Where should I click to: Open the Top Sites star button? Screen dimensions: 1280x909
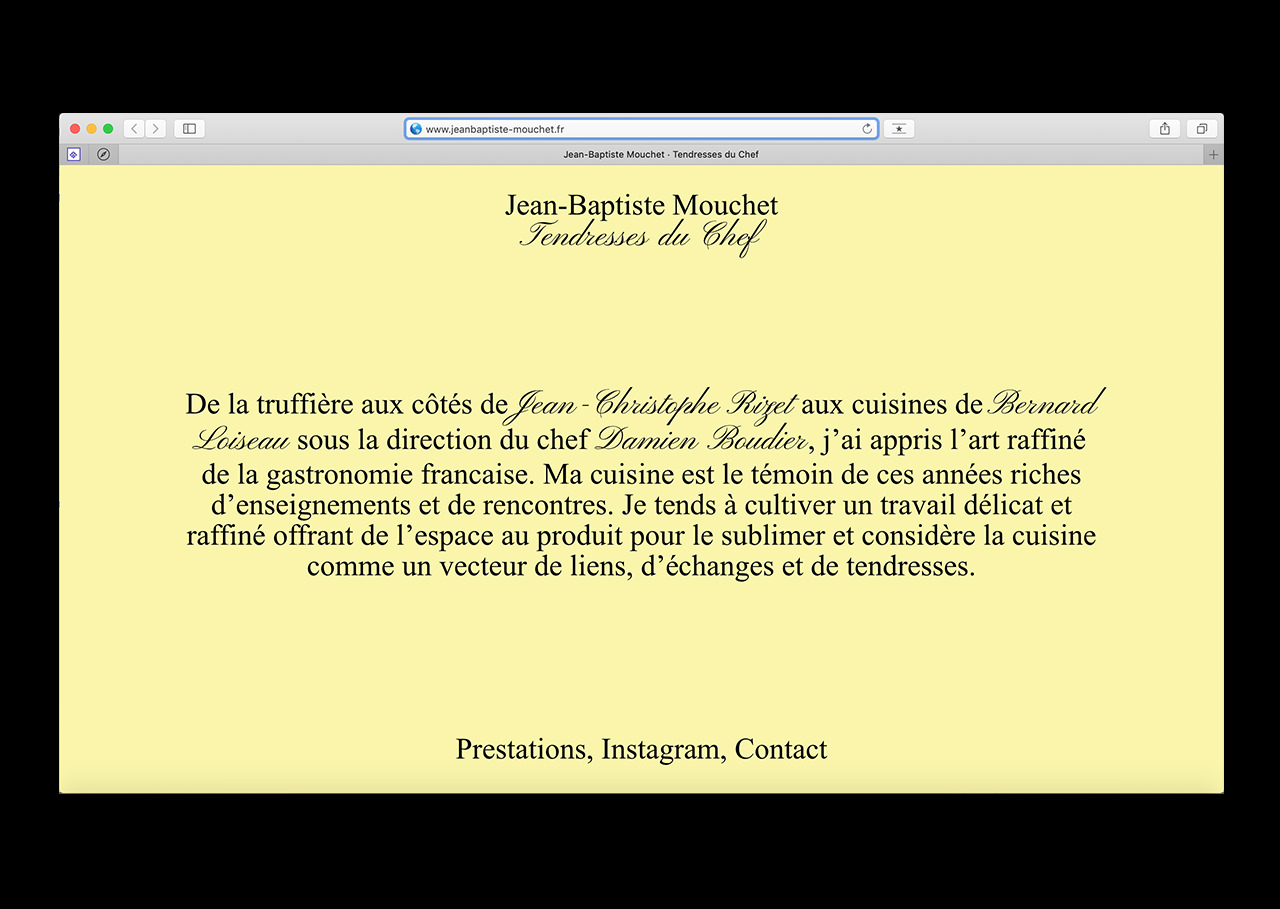(899, 129)
